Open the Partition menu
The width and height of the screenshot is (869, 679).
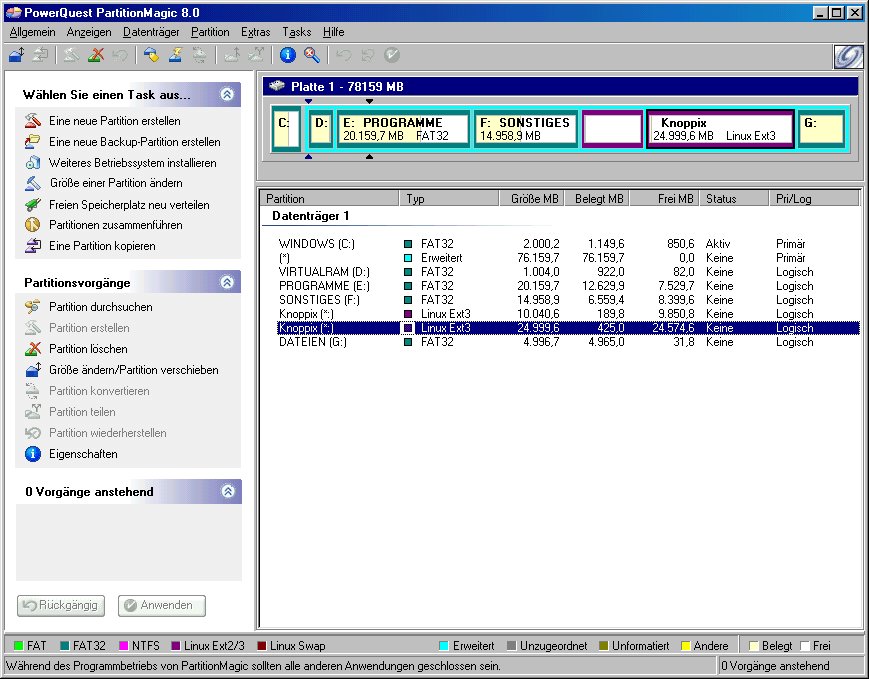[210, 32]
